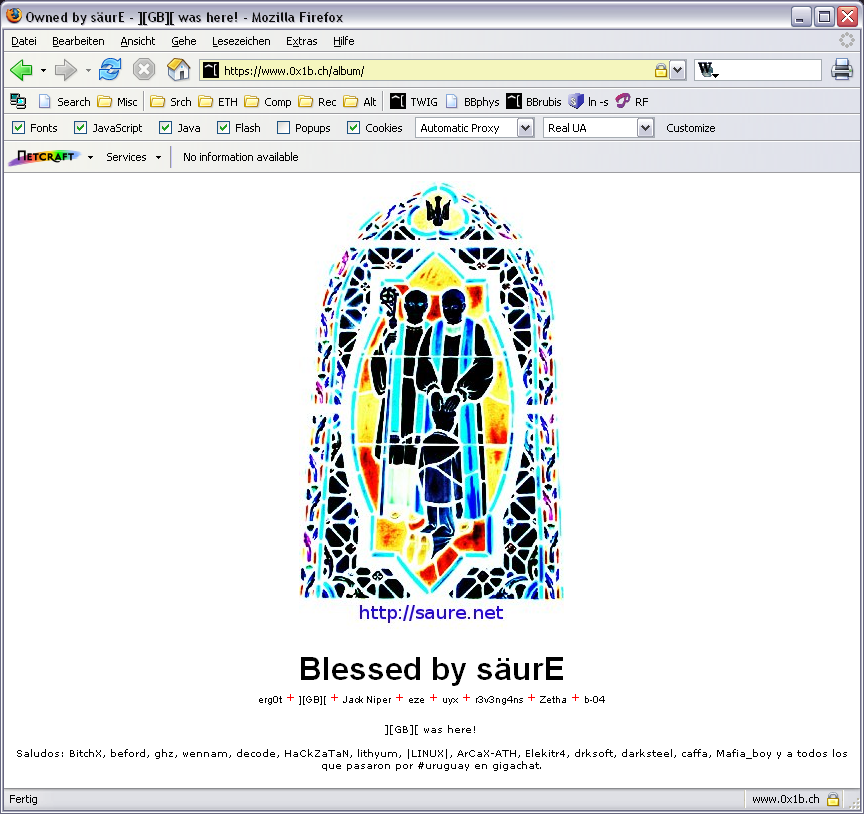Click the Firefox throbber activity icon
864x814 pixels.
coord(846,40)
